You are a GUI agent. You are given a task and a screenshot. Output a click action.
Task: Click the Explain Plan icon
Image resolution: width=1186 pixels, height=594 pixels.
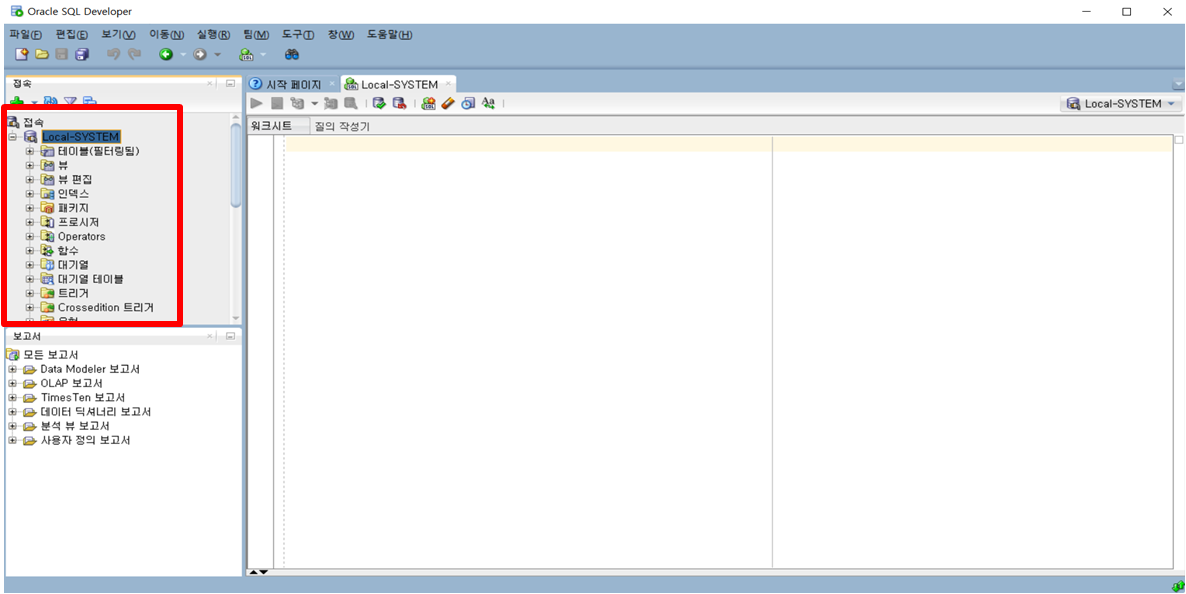pyautogui.click(x=297, y=103)
